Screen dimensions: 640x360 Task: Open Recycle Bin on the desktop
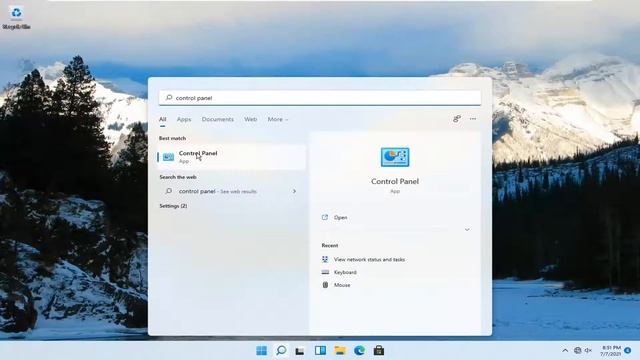(16, 18)
